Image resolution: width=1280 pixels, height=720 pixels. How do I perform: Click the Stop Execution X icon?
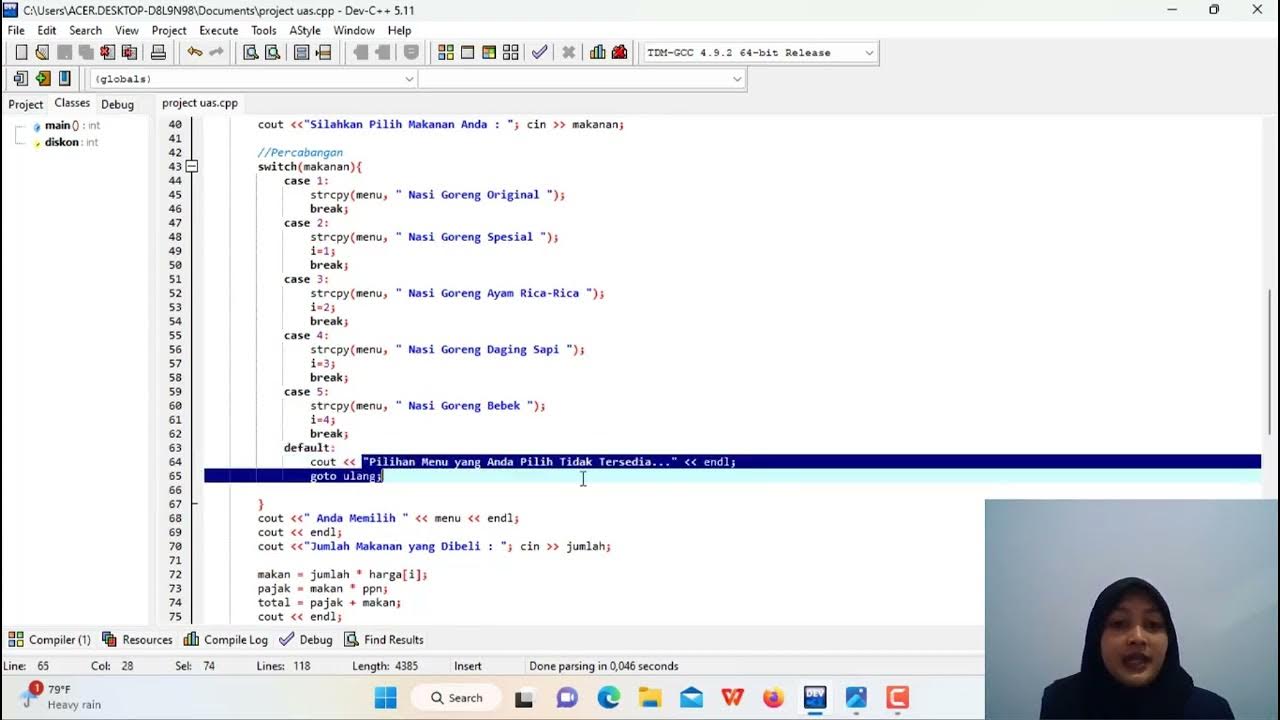(569, 52)
